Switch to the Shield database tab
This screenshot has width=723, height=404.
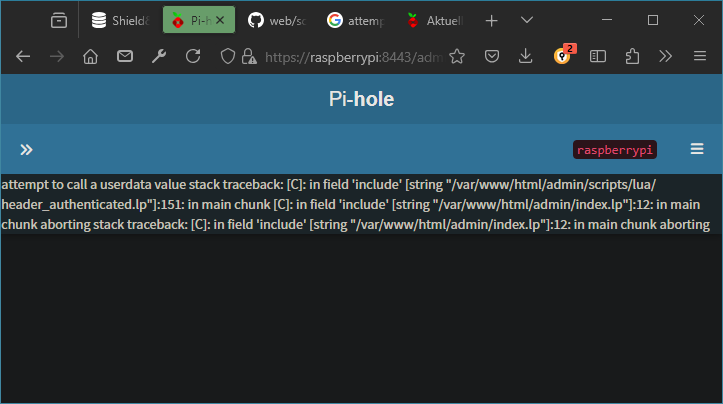[x=119, y=20]
